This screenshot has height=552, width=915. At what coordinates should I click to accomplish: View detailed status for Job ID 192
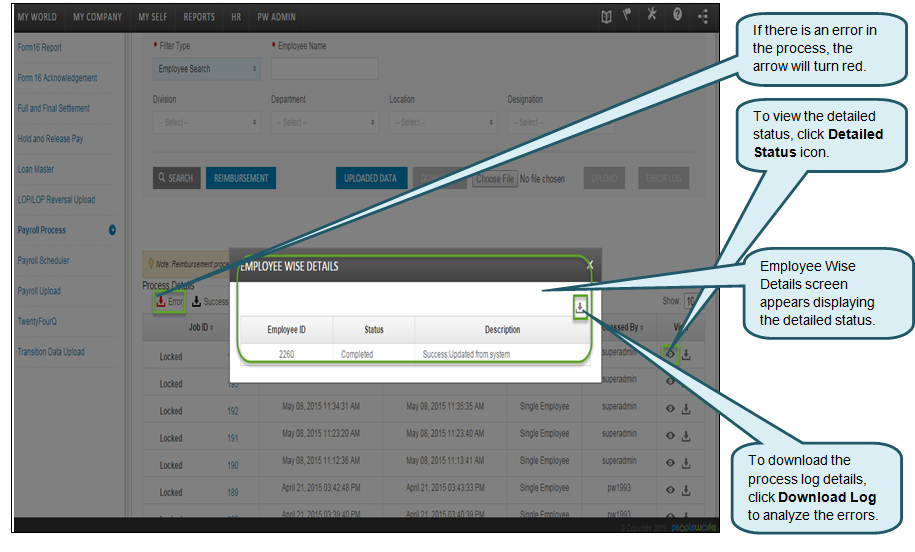pos(670,408)
